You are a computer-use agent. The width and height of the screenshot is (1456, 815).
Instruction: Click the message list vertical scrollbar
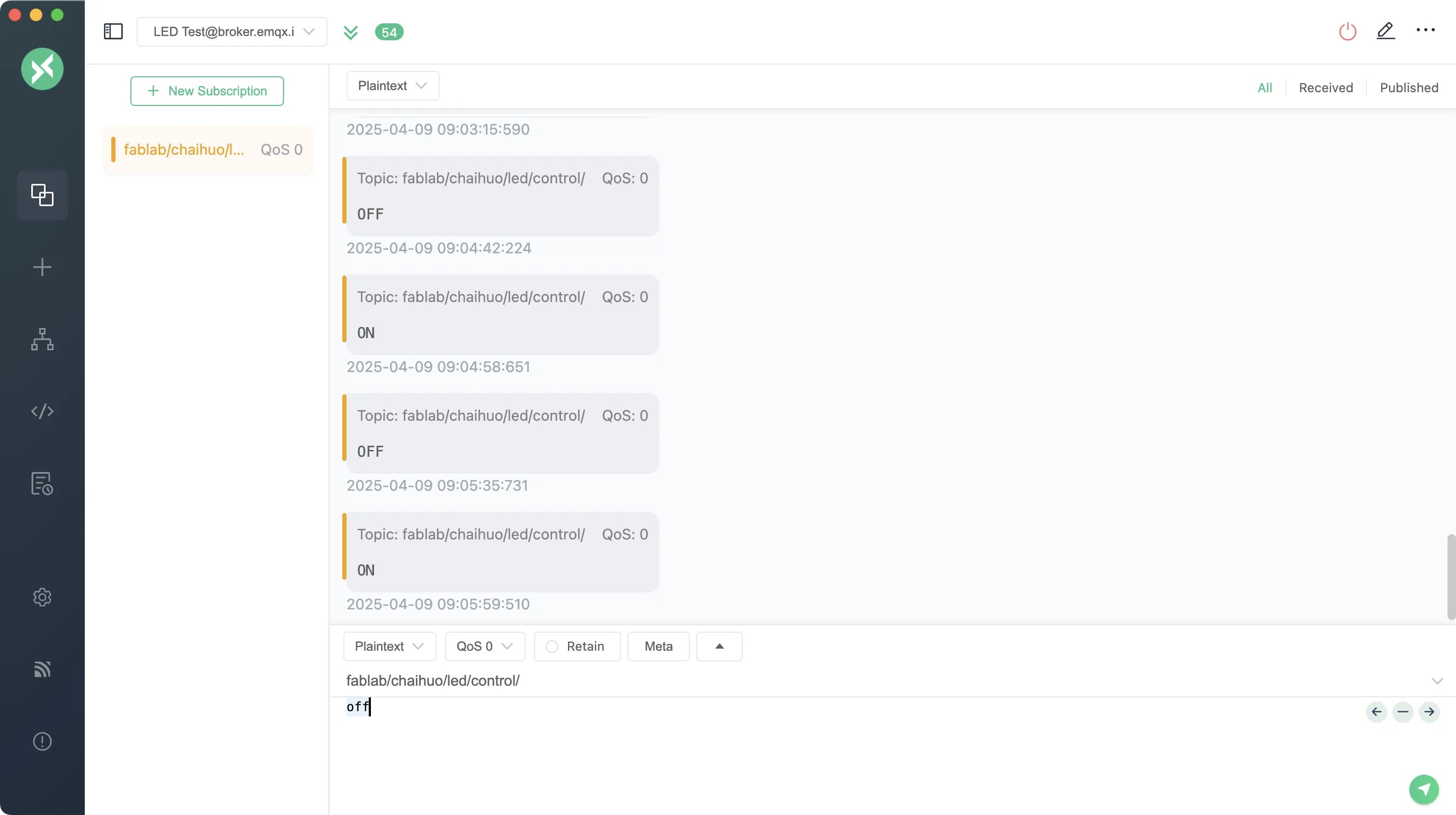pyautogui.click(x=1450, y=577)
